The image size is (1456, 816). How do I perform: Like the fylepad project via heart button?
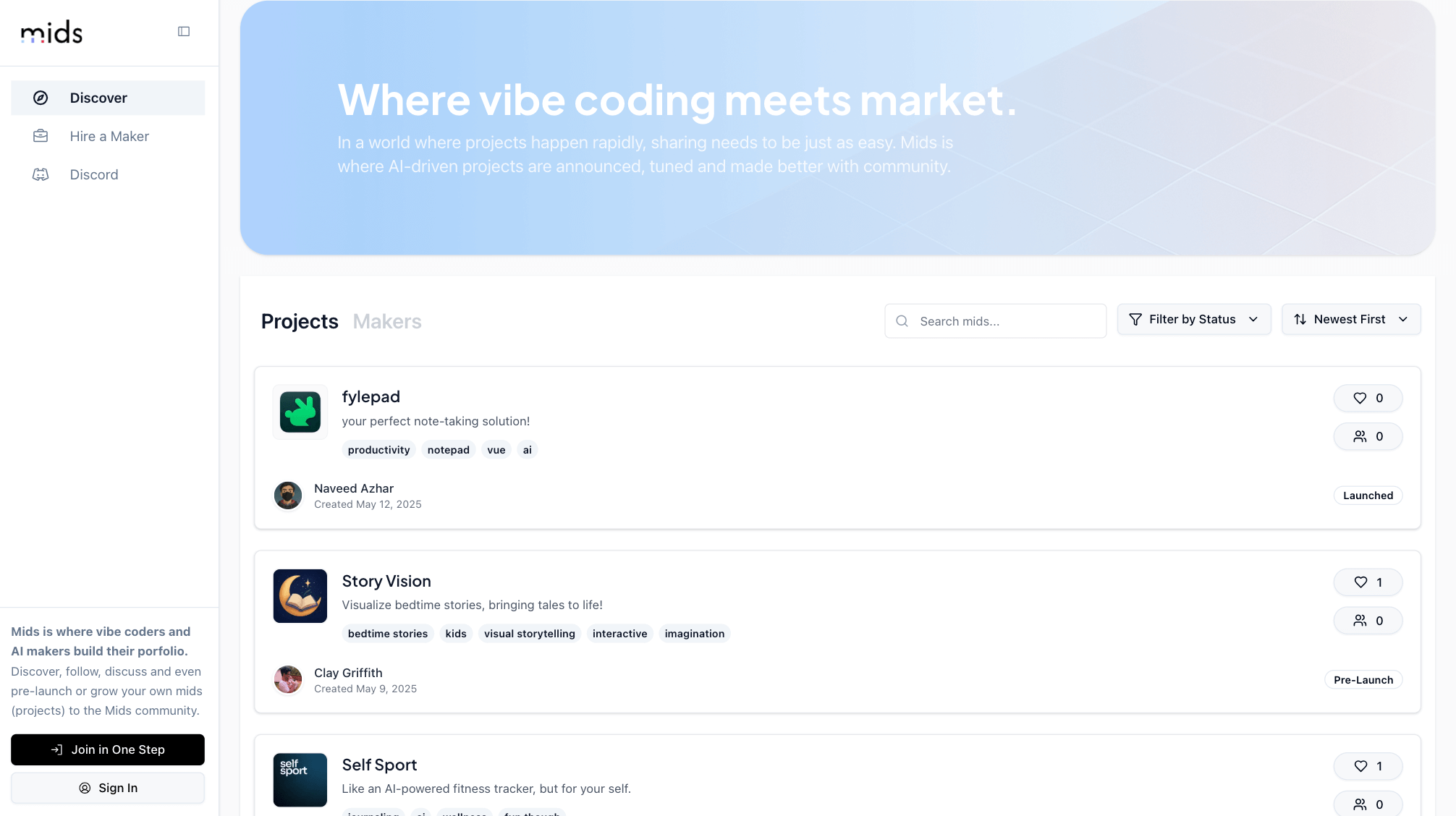coord(1368,398)
